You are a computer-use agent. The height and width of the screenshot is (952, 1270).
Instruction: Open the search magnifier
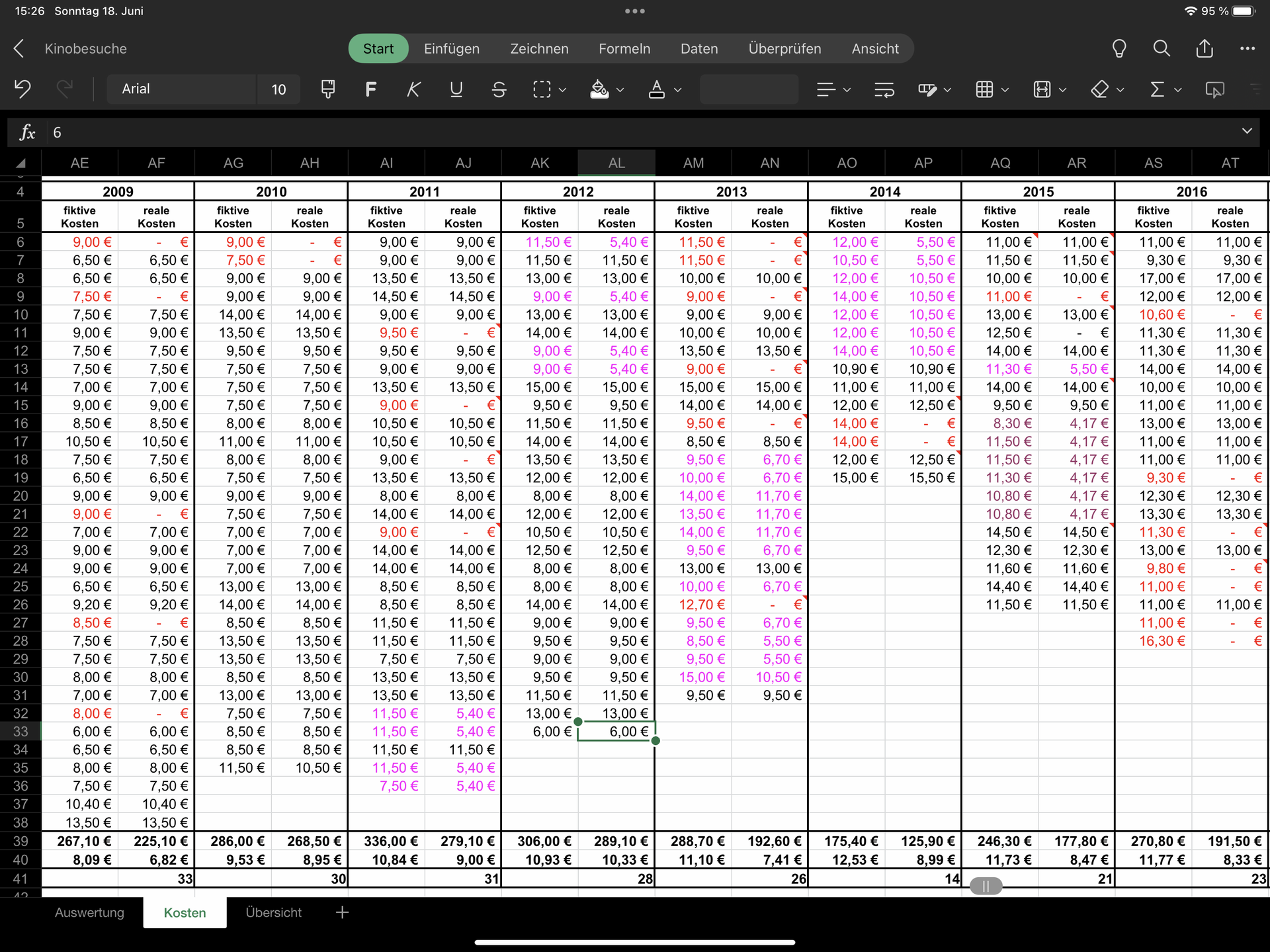[1162, 48]
